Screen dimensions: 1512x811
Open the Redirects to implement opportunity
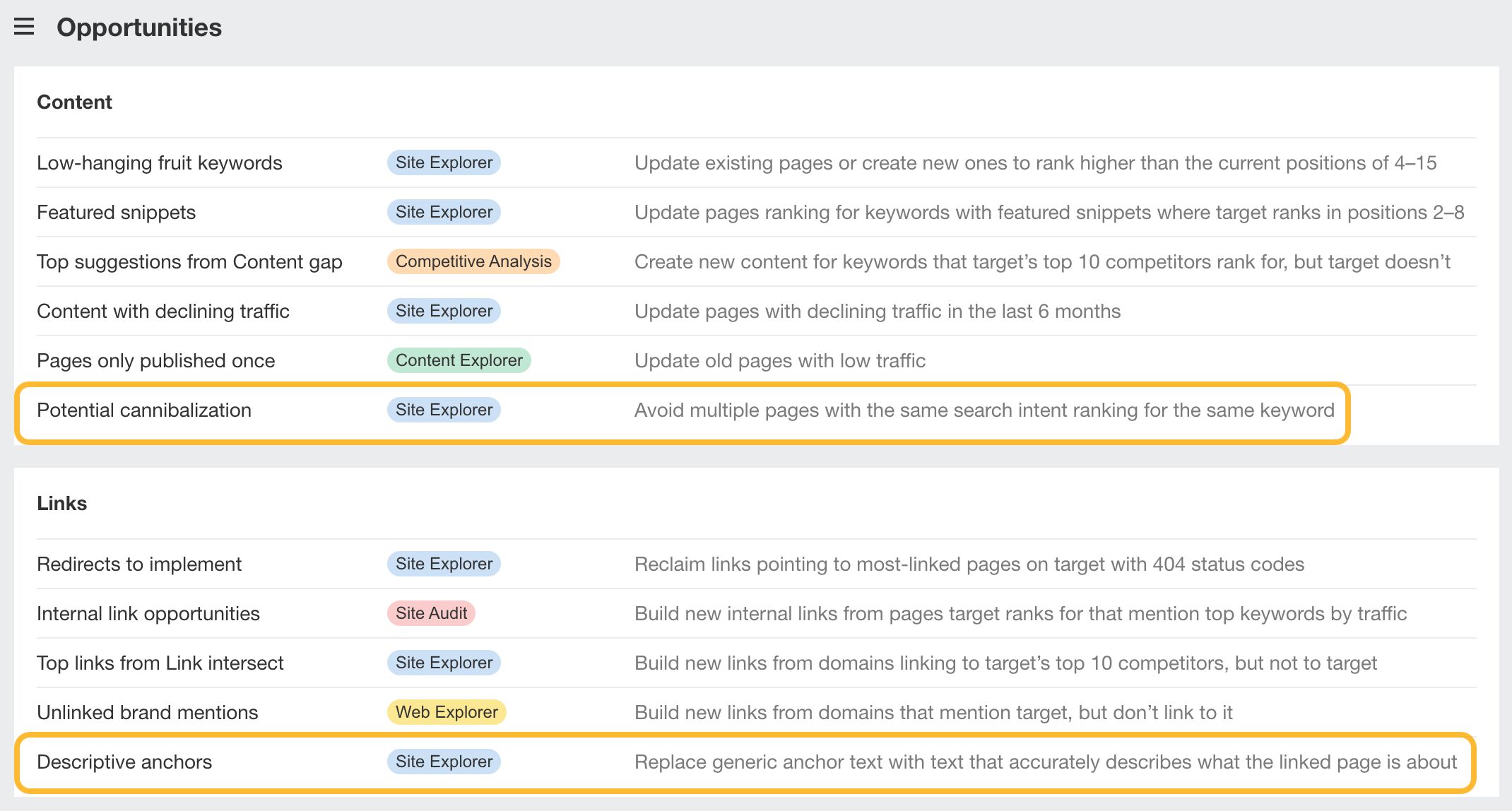pyautogui.click(x=139, y=564)
